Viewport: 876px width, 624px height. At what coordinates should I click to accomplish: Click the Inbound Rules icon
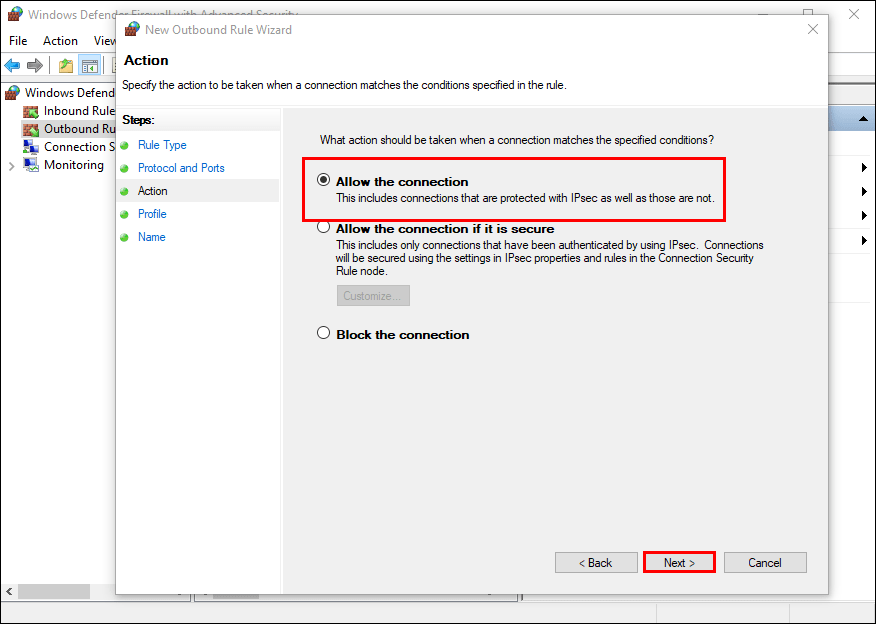(x=31, y=111)
